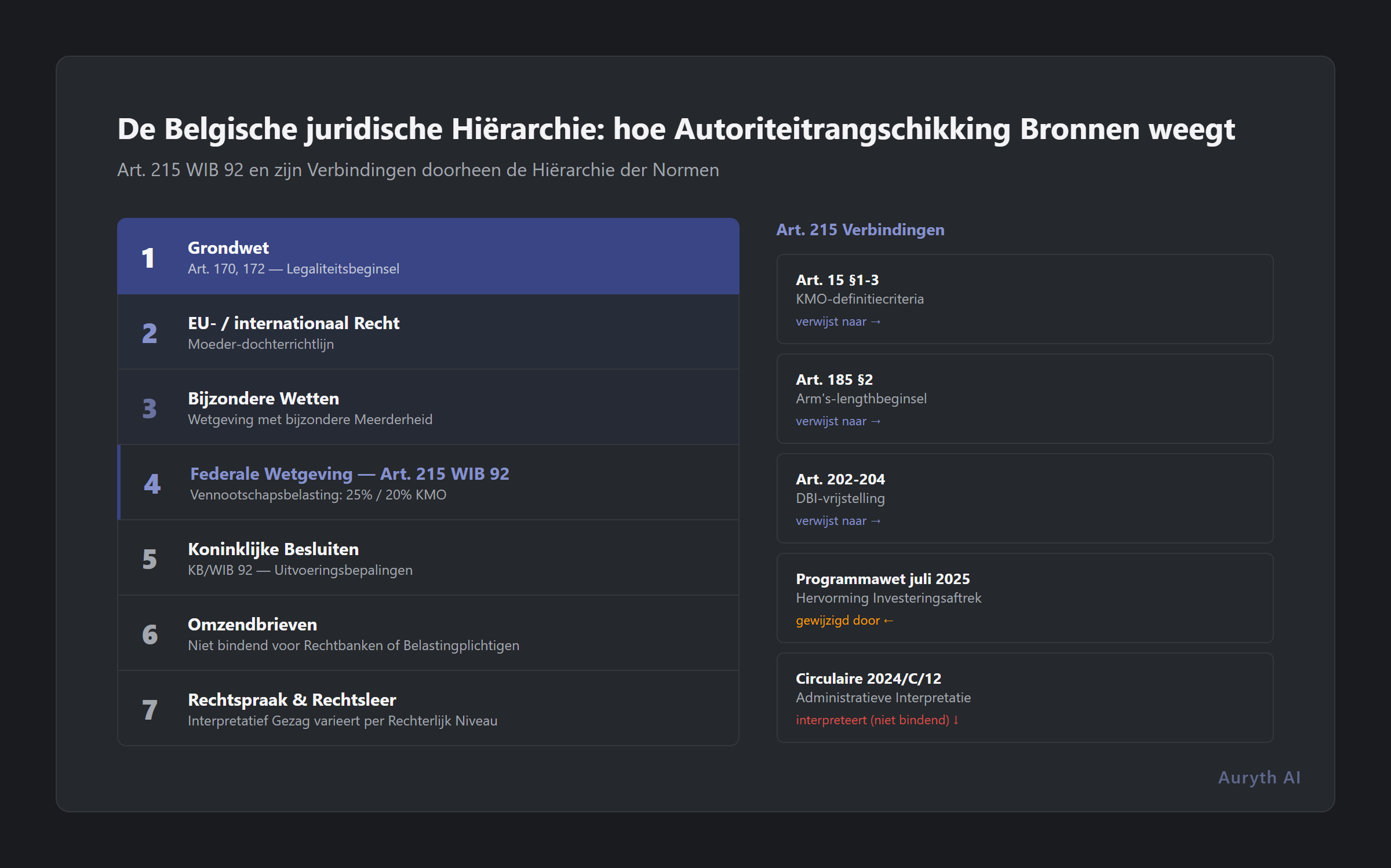Select the Grondwet hierarchy level
Image resolution: width=1391 pixels, height=868 pixels.
coord(428,256)
